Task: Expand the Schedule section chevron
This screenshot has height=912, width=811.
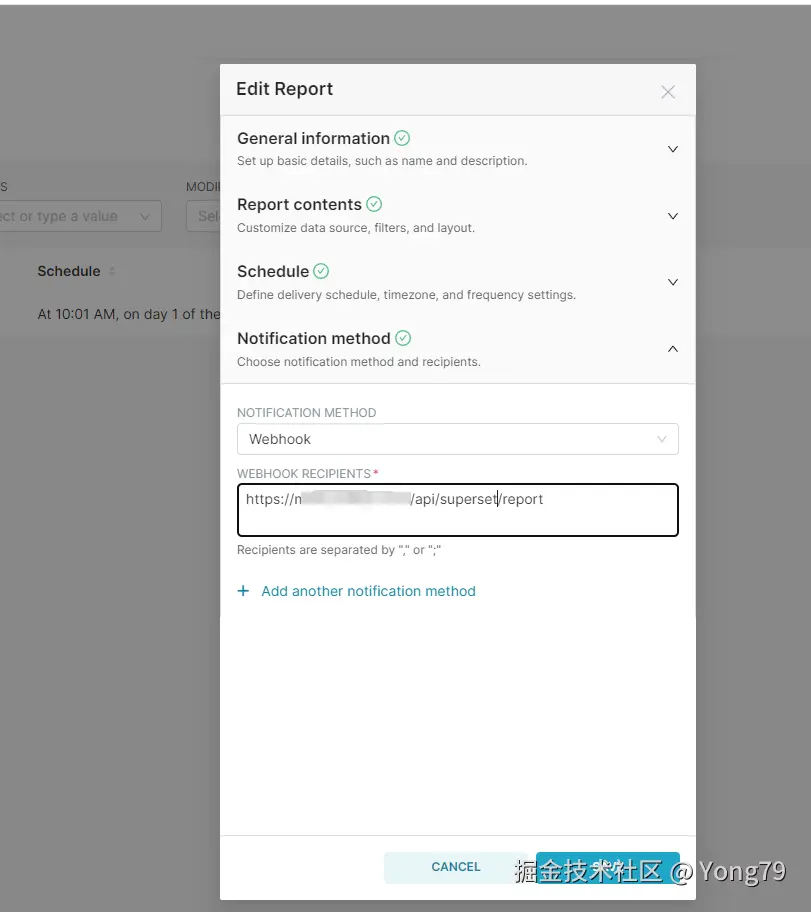Action: (673, 282)
